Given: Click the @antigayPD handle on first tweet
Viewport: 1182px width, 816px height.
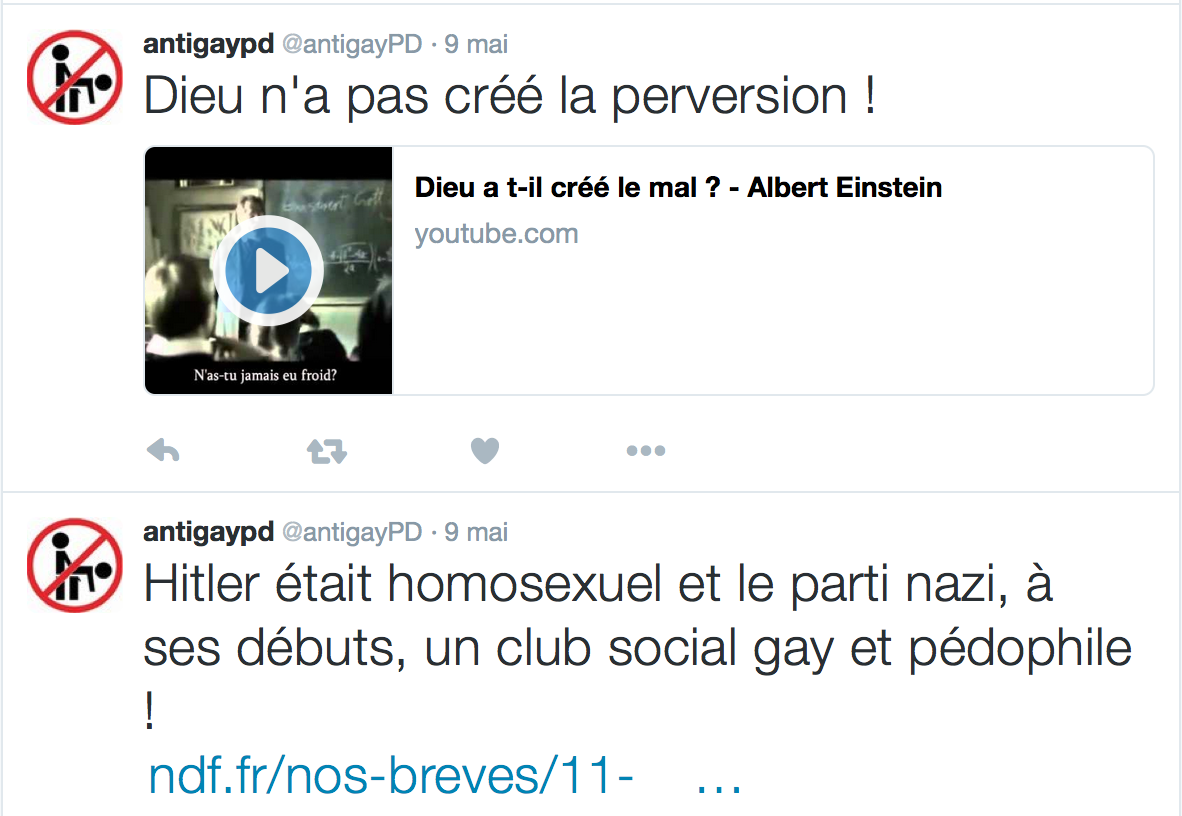Looking at the screenshot, I should (x=352, y=44).
